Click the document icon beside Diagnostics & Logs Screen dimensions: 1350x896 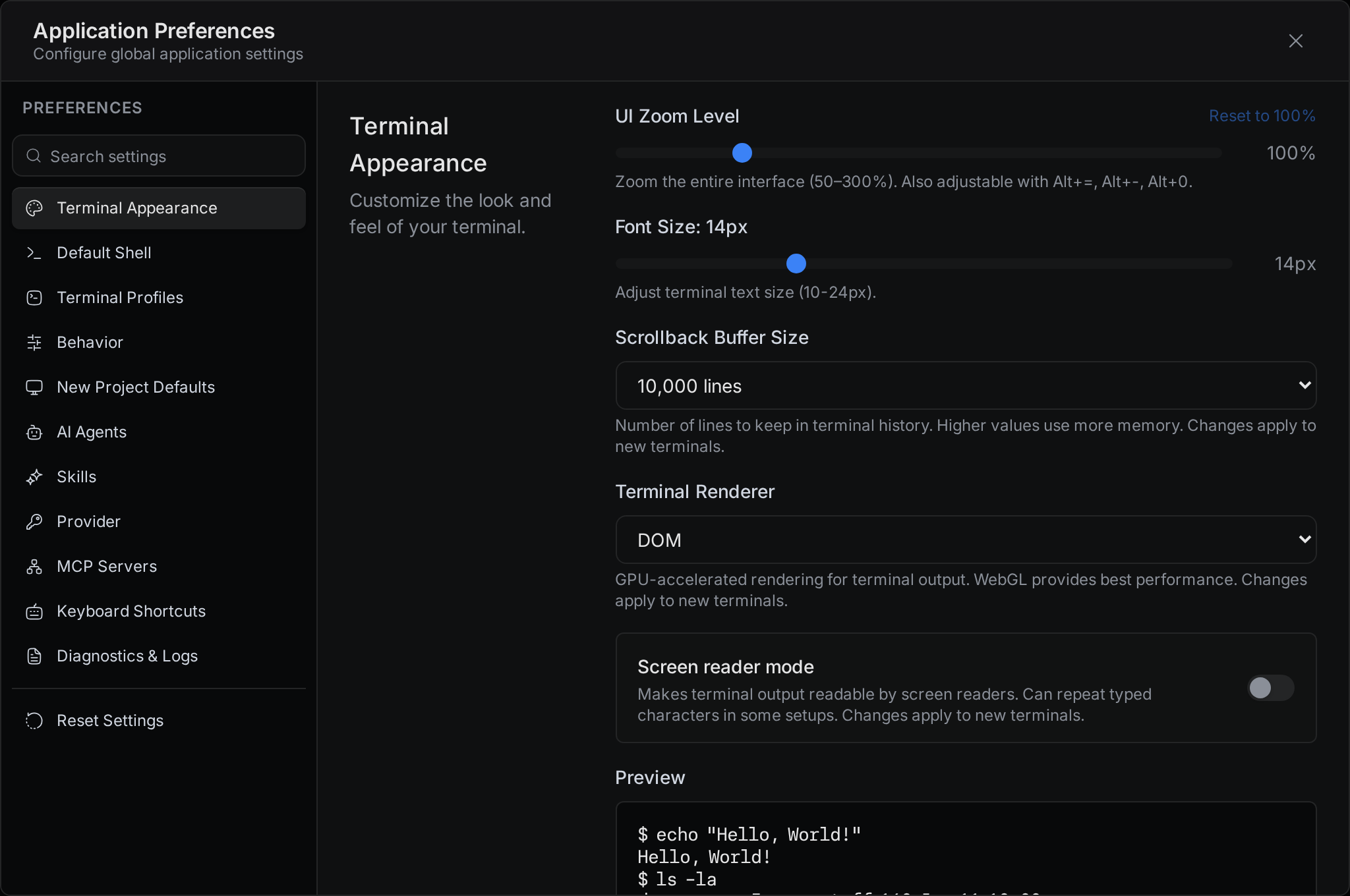[x=34, y=656]
